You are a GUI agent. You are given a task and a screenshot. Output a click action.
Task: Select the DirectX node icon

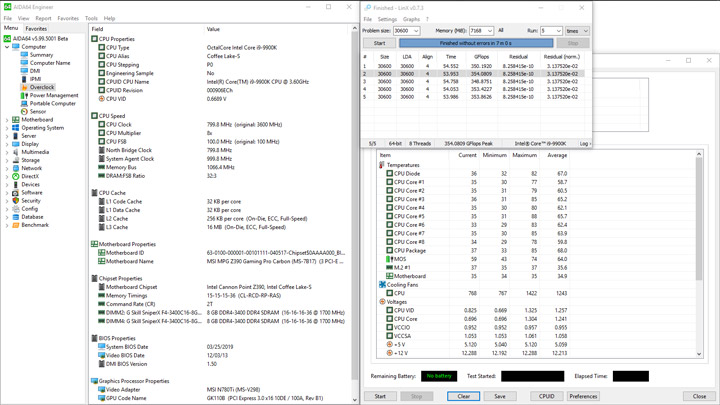pos(16,176)
